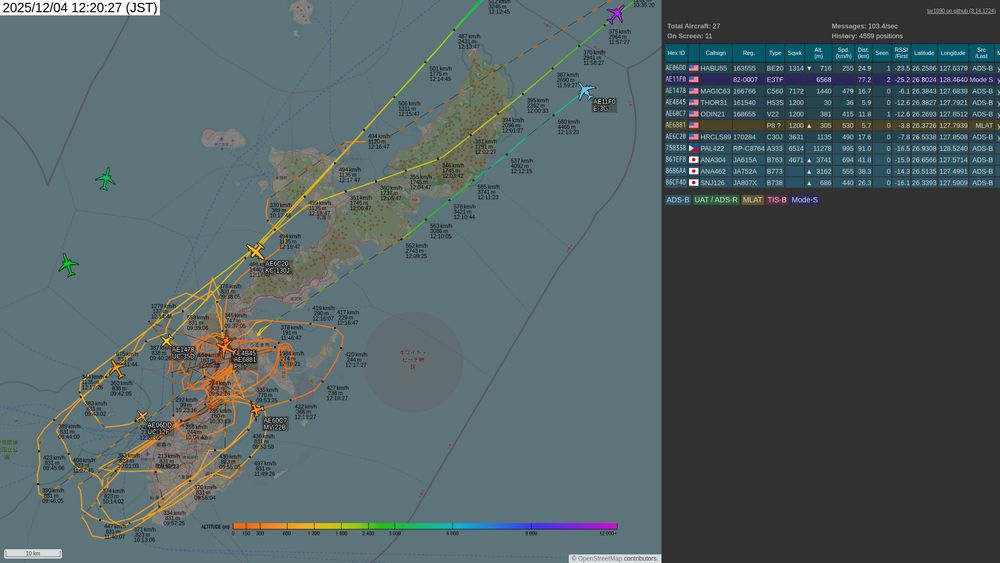Select the MAGIC63 callsign row
1000x563 pixels.
pos(832,91)
